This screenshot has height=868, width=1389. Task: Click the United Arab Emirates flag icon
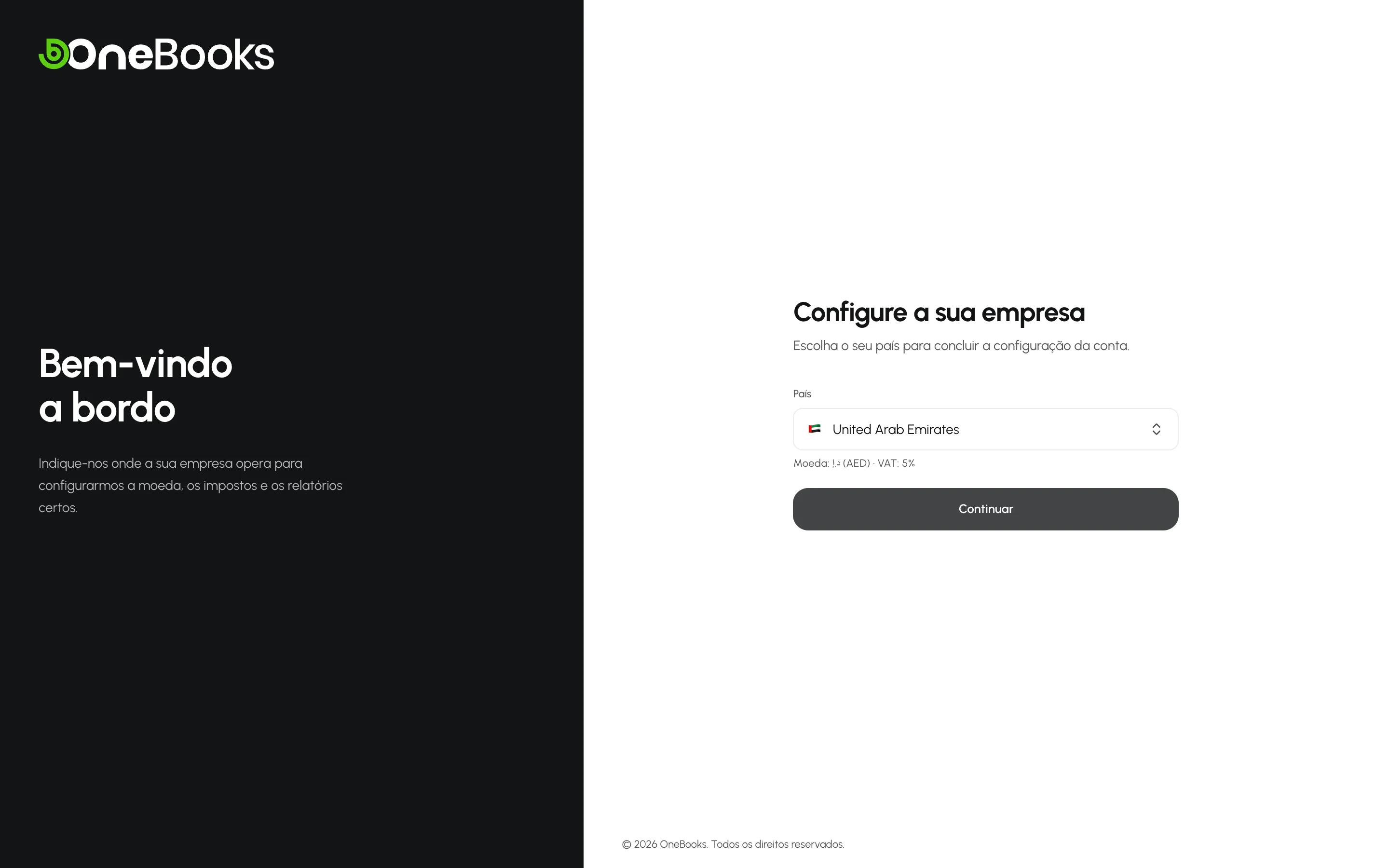click(x=815, y=429)
